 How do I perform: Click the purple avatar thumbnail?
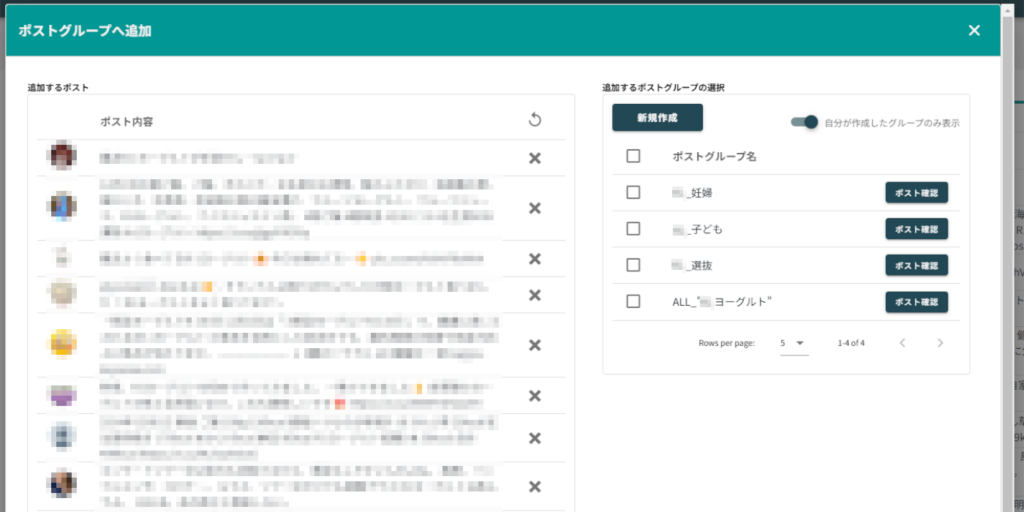(x=63, y=395)
